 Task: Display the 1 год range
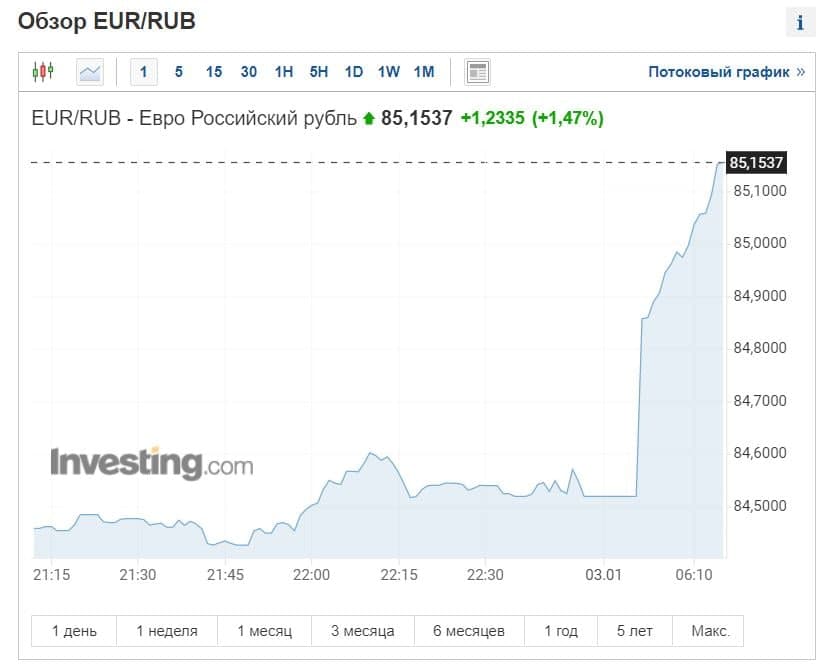click(x=561, y=631)
